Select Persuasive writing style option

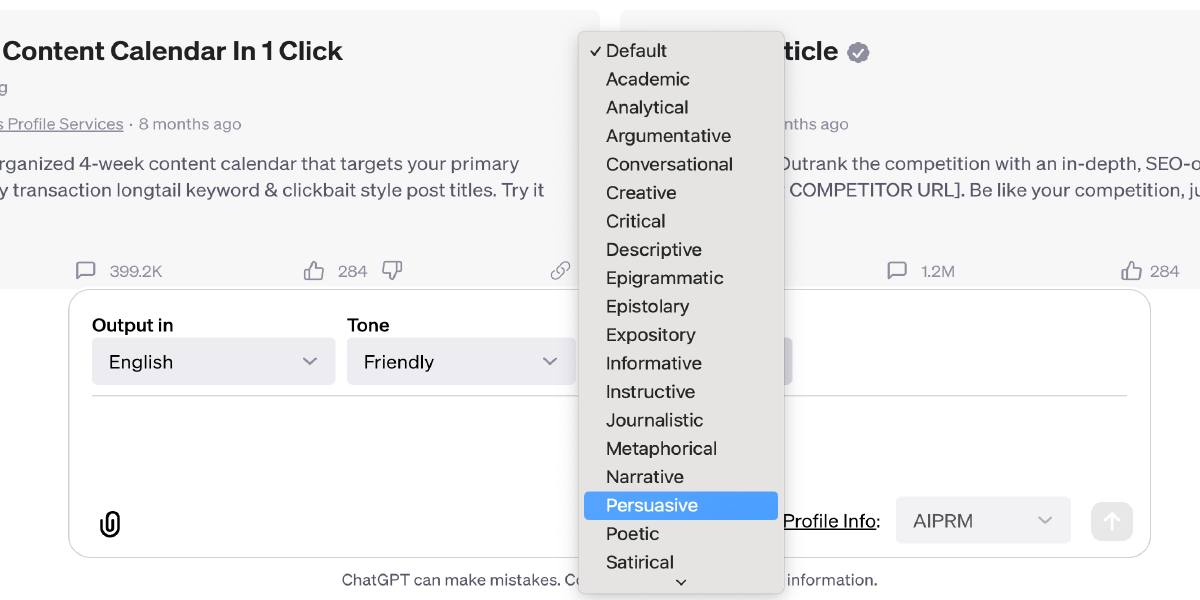click(x=680, y=505)
